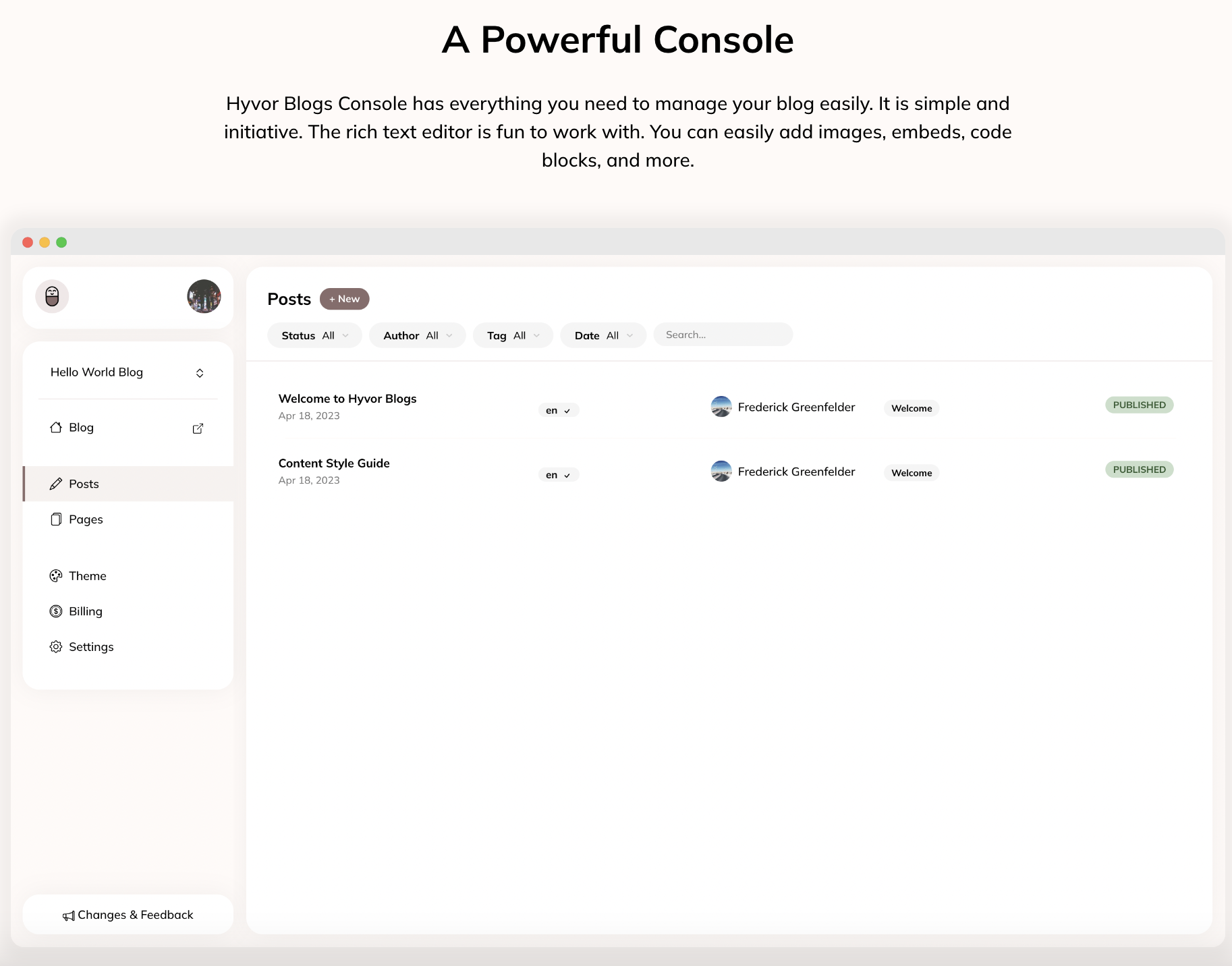Screen dimensions: 1232x966
Task: Open Theme section in sidebar
Action: pos(128,576)
